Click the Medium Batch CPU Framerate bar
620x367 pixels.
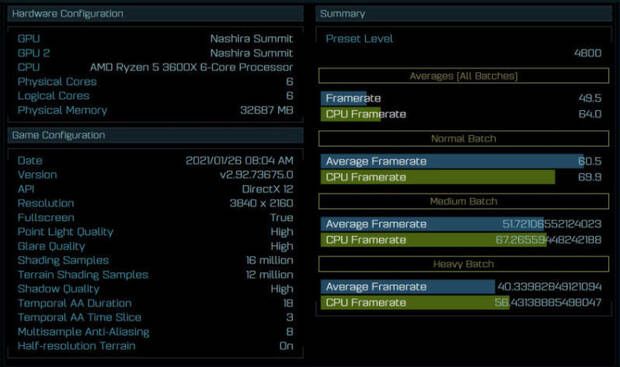click(434, 240)
